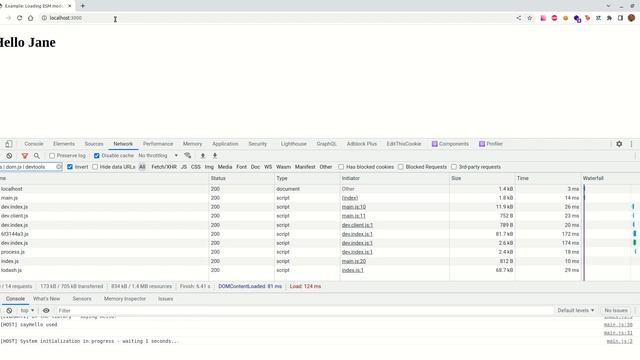Open console live expression eye icon
The width and height of the screenshot is (640, 360).
coord(46,310)
